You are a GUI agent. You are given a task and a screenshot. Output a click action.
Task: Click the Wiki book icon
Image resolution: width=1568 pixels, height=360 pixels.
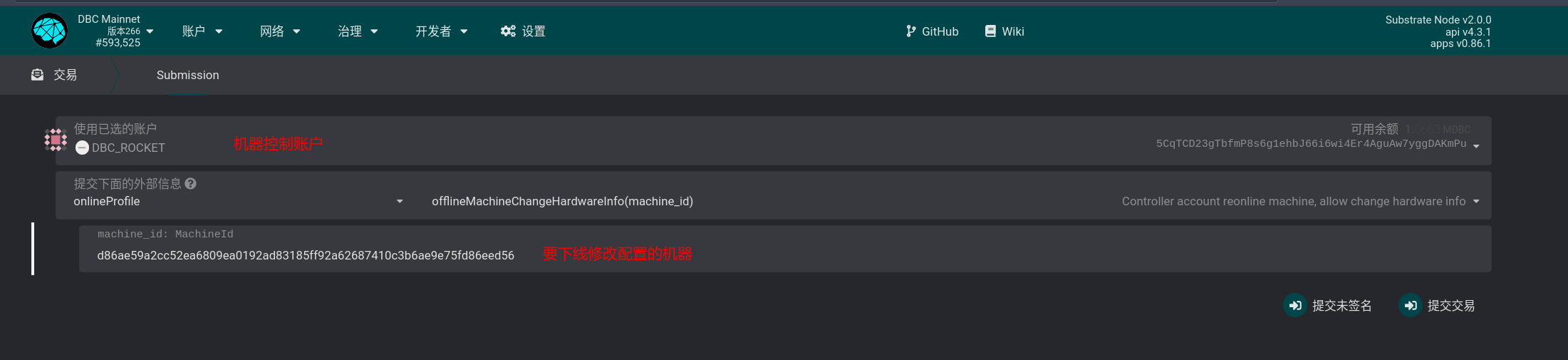(x=990, y=31)
